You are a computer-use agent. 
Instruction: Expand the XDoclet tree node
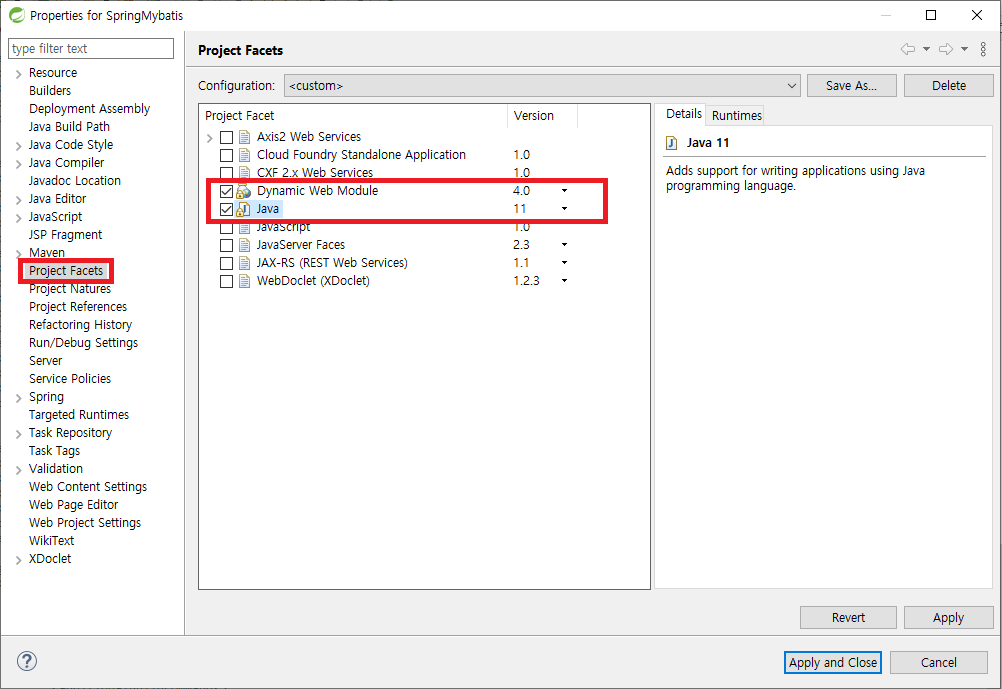[x=19, y=560]
